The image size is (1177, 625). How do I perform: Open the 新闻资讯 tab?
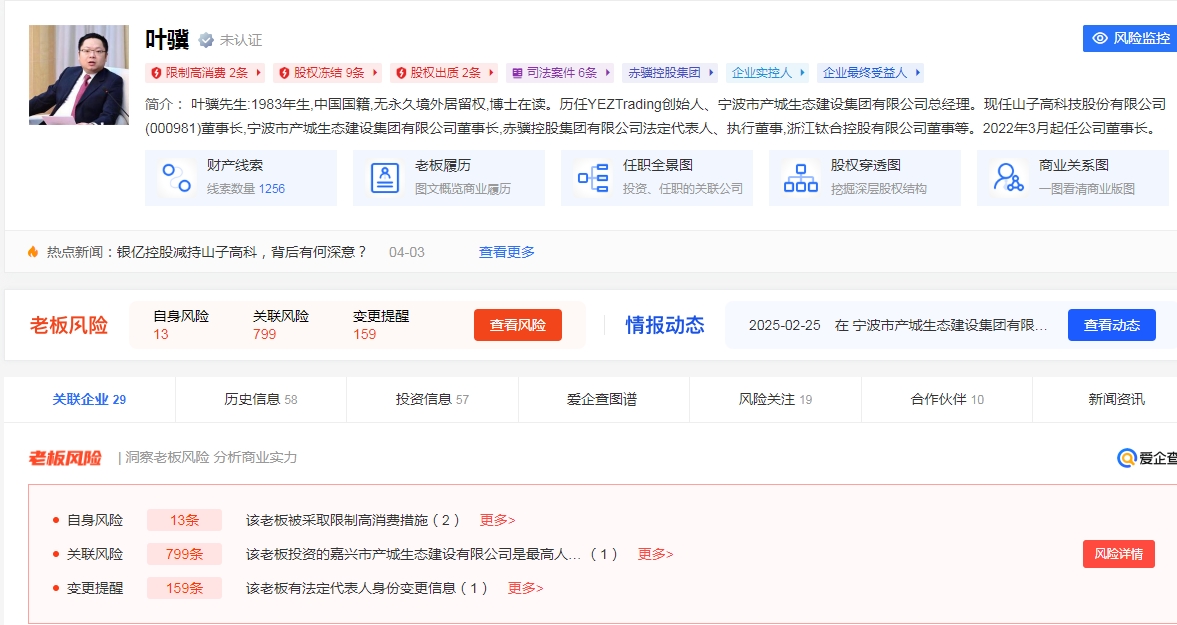point(1116,399)
